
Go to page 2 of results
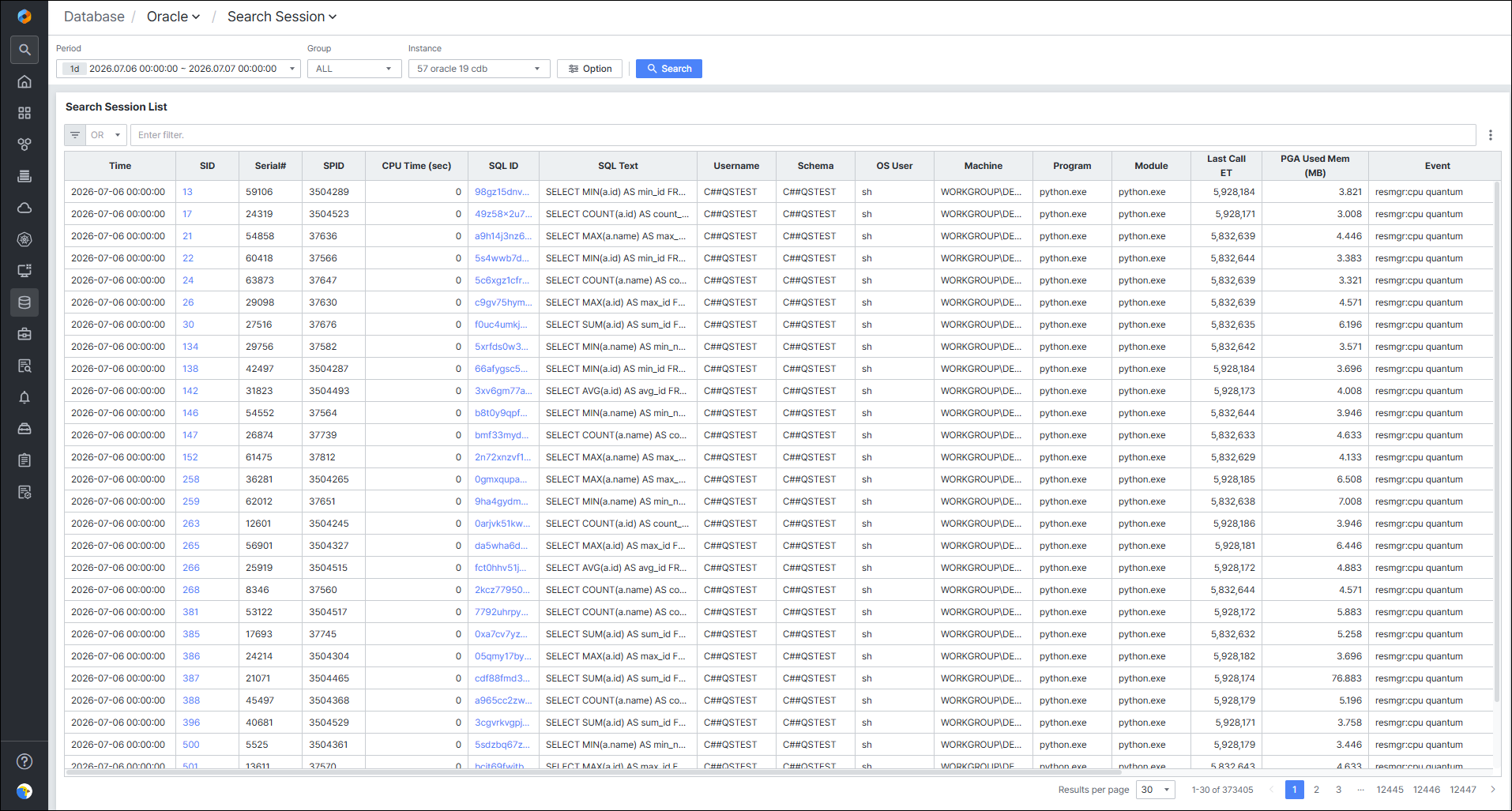coord(1317,790)
